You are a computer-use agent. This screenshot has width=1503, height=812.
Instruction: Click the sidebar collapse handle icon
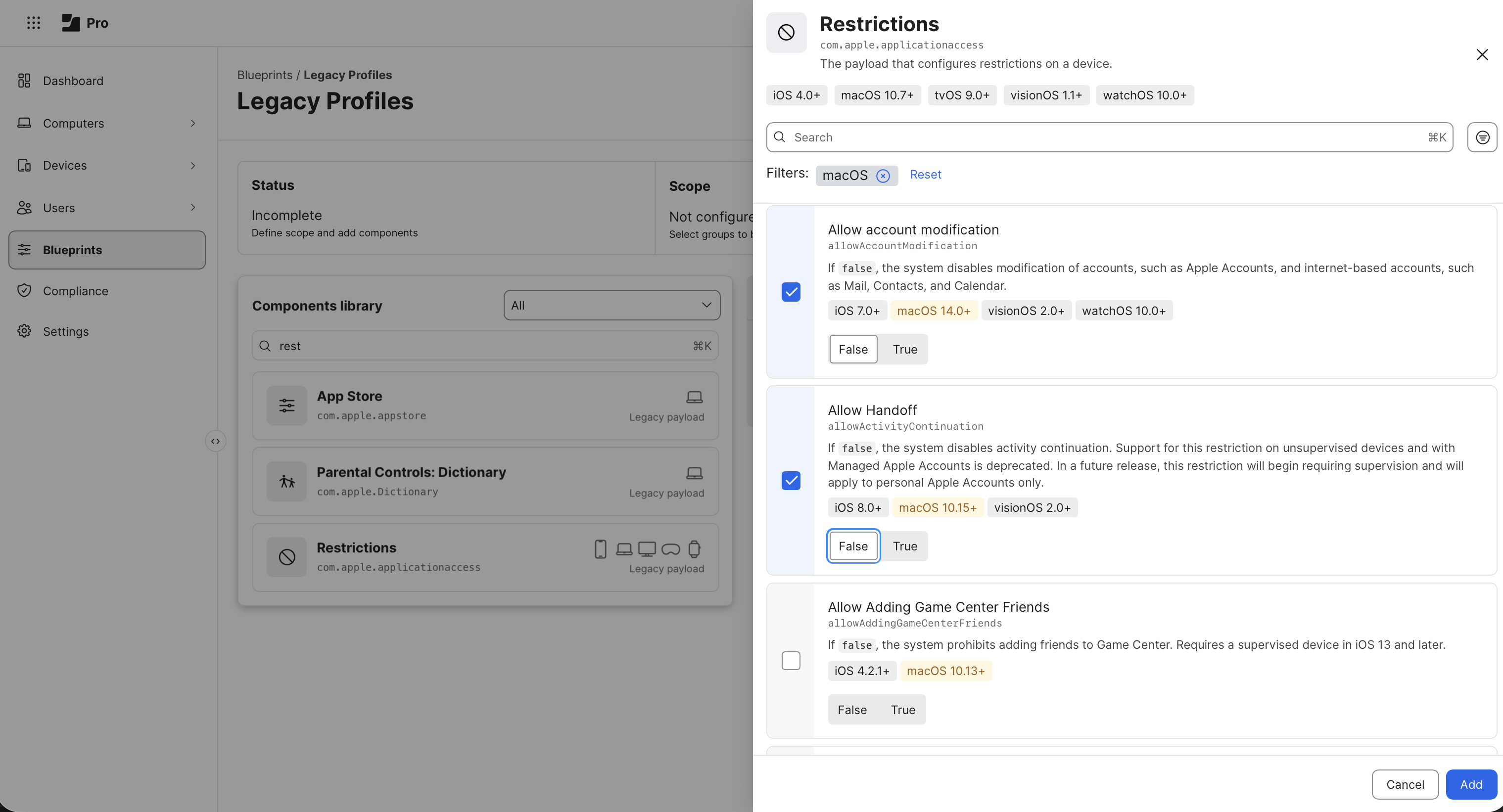(215, 441)
